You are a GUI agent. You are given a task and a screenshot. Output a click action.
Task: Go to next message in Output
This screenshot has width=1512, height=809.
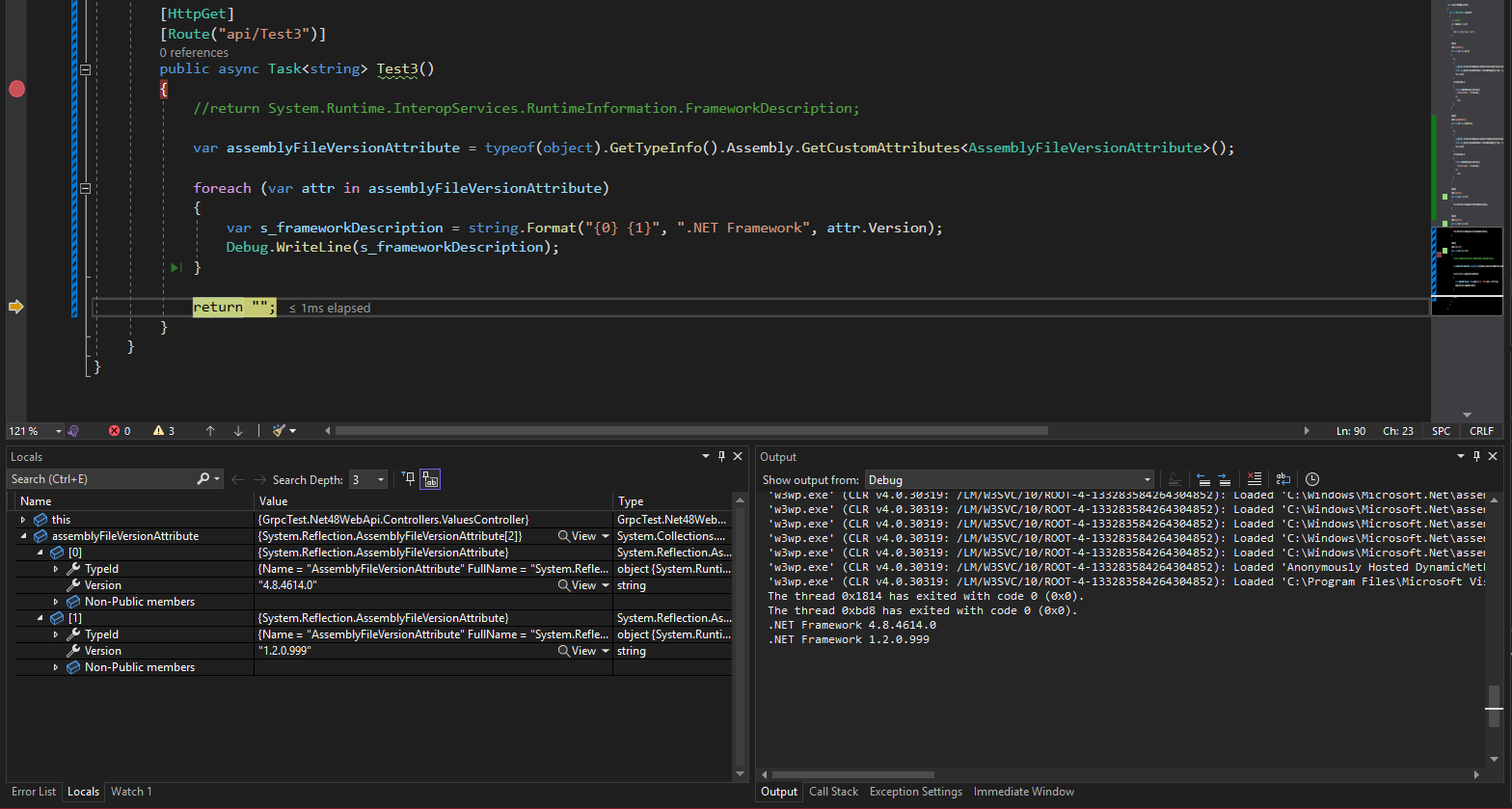1224,479
